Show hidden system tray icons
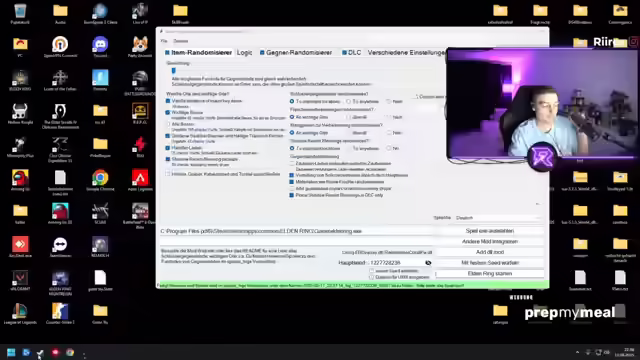 coord(577,352)
